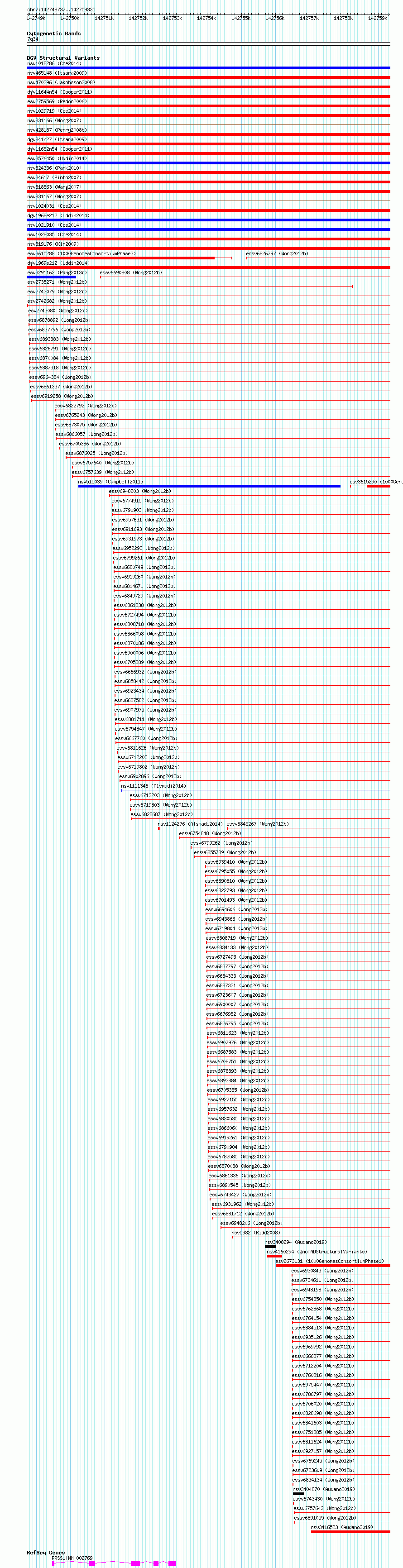Select nsv819176 (Kim2009) variant

click(x=53, y=244)
